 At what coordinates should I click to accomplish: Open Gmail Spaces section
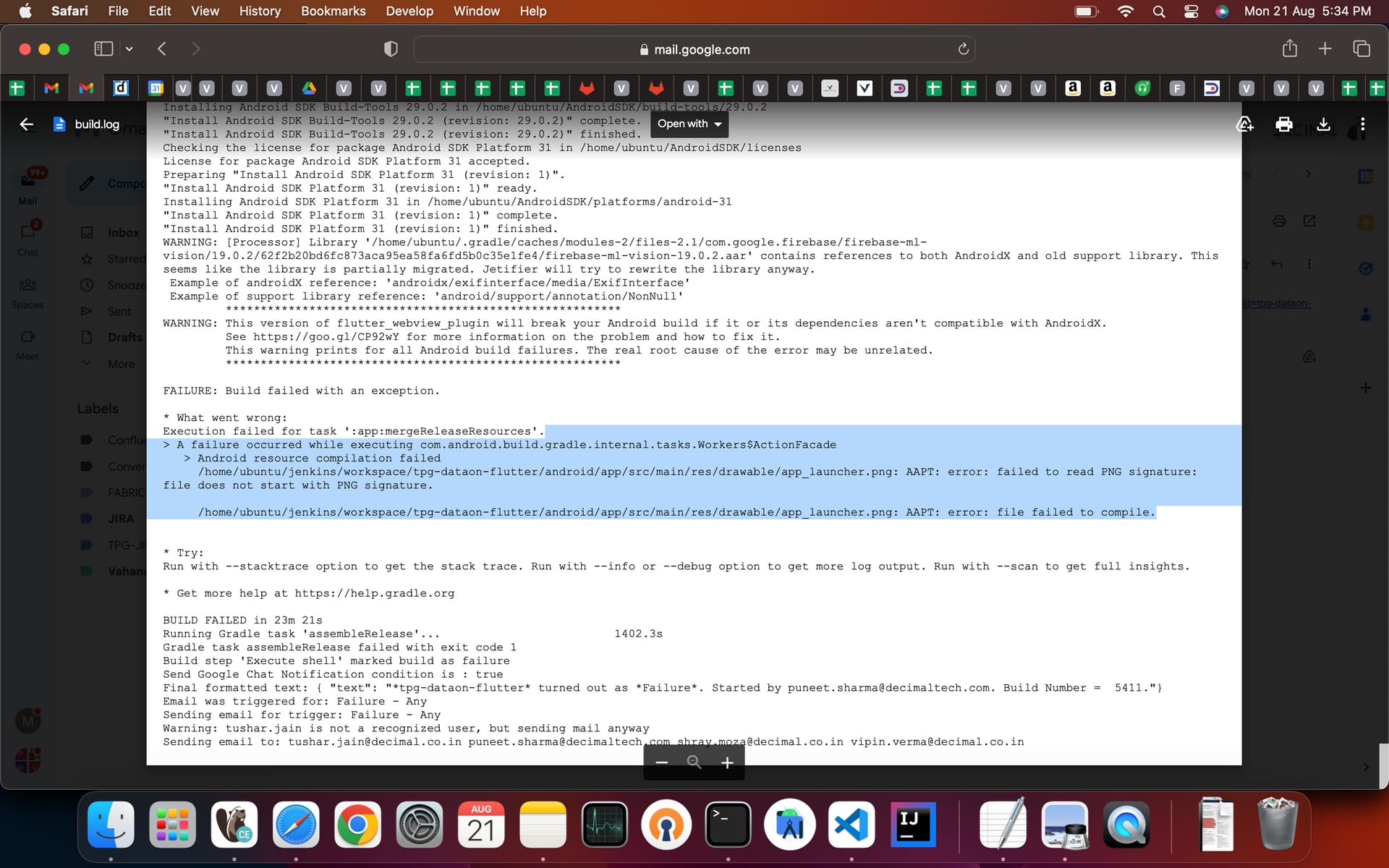27,292
